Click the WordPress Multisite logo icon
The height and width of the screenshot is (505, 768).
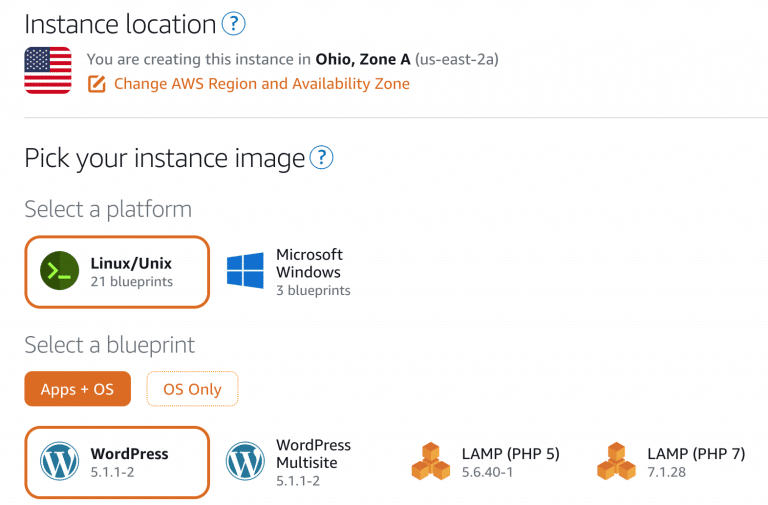245,461
